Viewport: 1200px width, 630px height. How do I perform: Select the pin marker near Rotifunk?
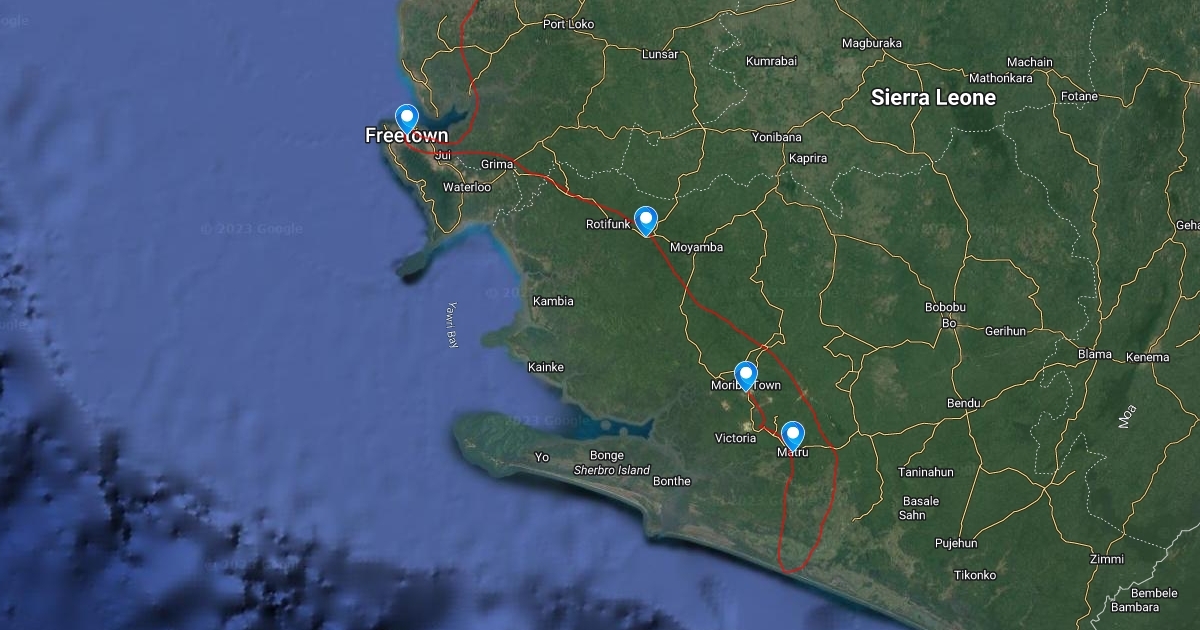[x=646, y=219]
